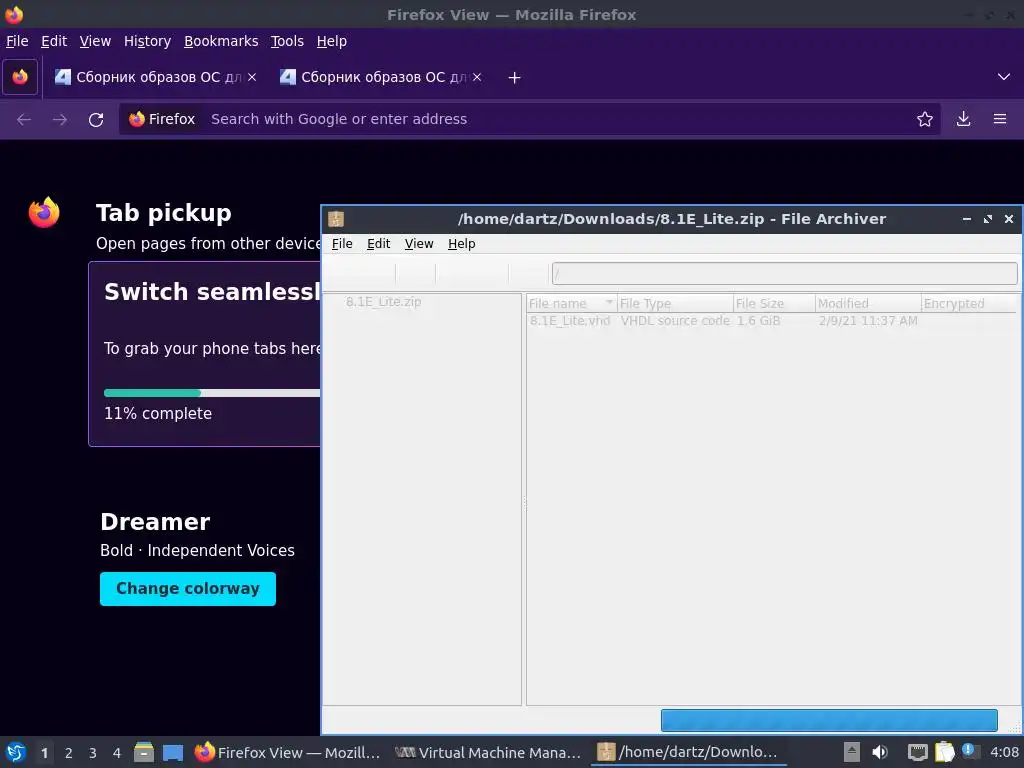1024x768 pixels.
Task: Open Firefox Tools menu
Action: point(287,41)
